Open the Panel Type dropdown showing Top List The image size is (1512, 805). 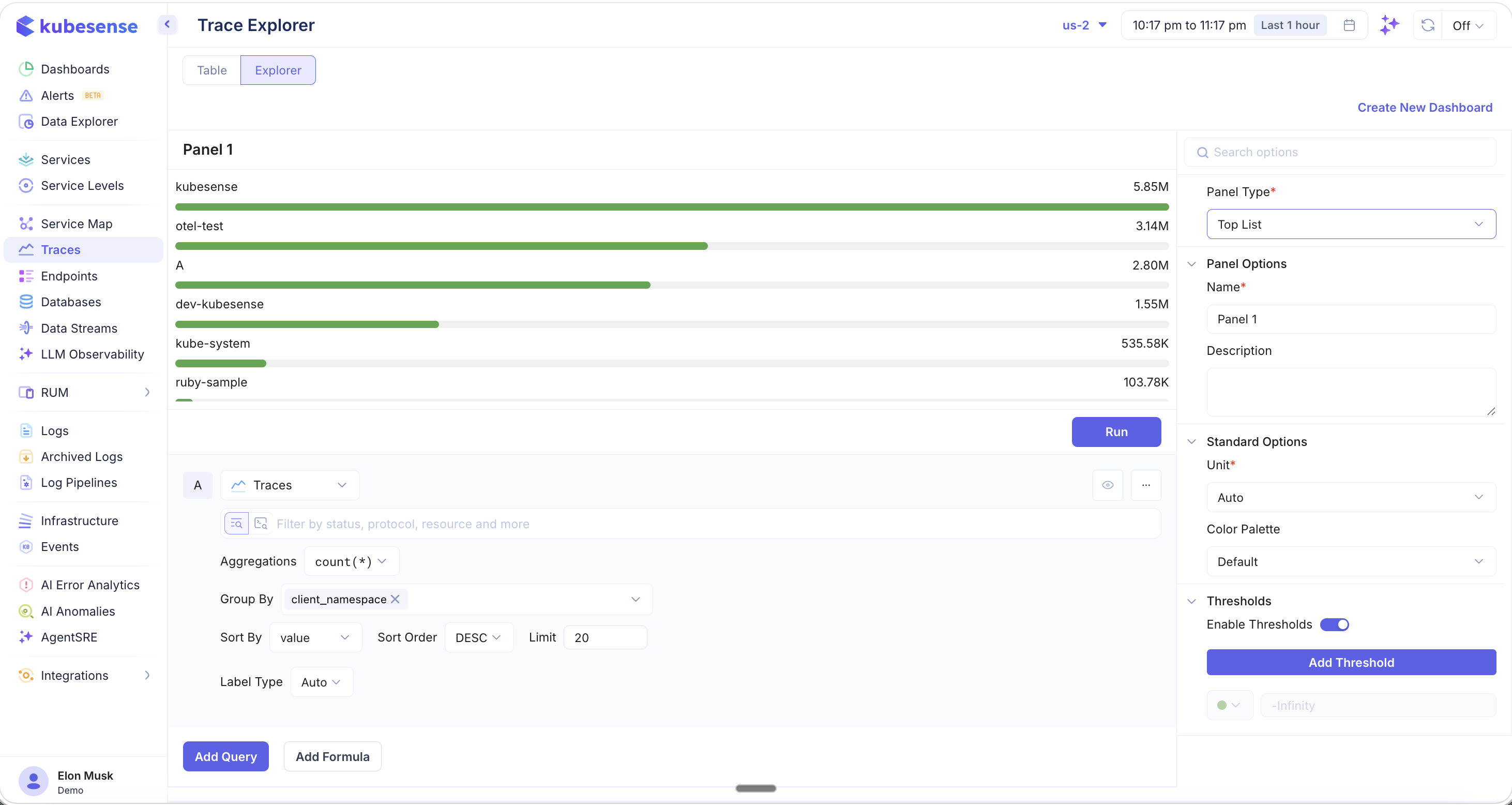(x=1351, y=223)
